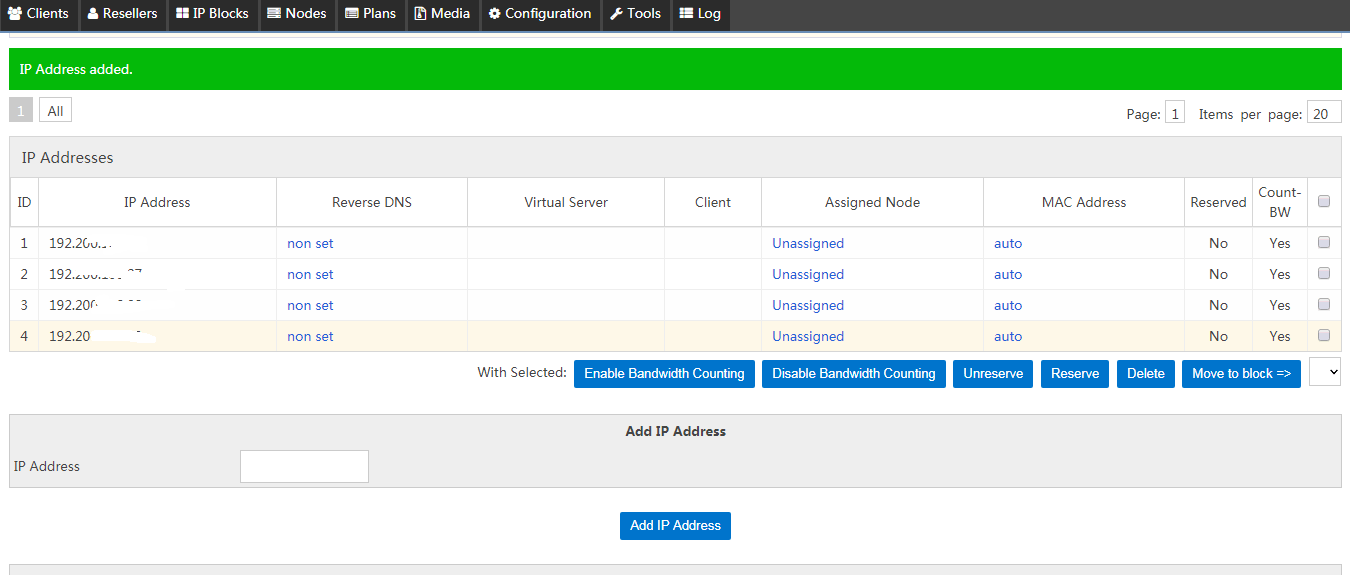This screenshot has height=575, width=1350.
Task: Open IP Blocks grid icon
Action: 182,14
